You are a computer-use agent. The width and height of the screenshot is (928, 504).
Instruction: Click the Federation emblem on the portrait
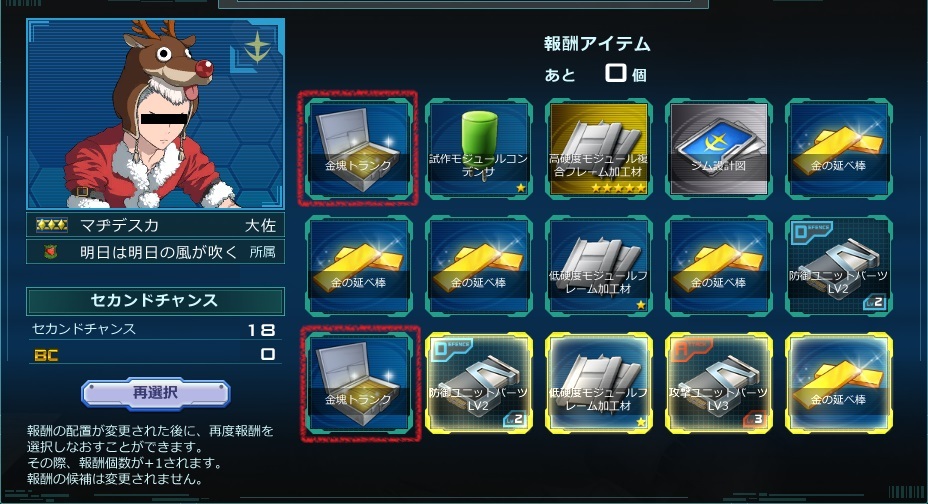[x=257, y=47]
